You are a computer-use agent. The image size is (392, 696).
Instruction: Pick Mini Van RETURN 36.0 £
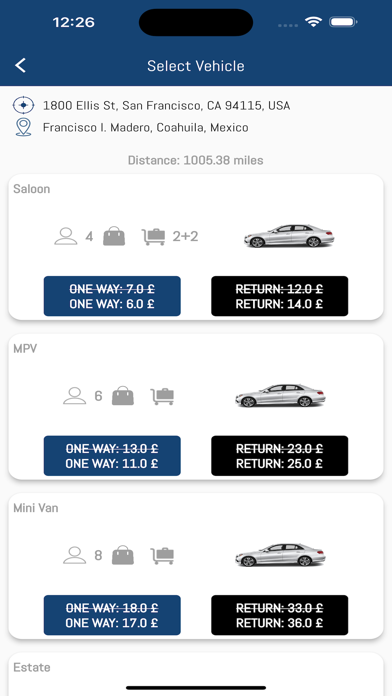click(280, 615)
